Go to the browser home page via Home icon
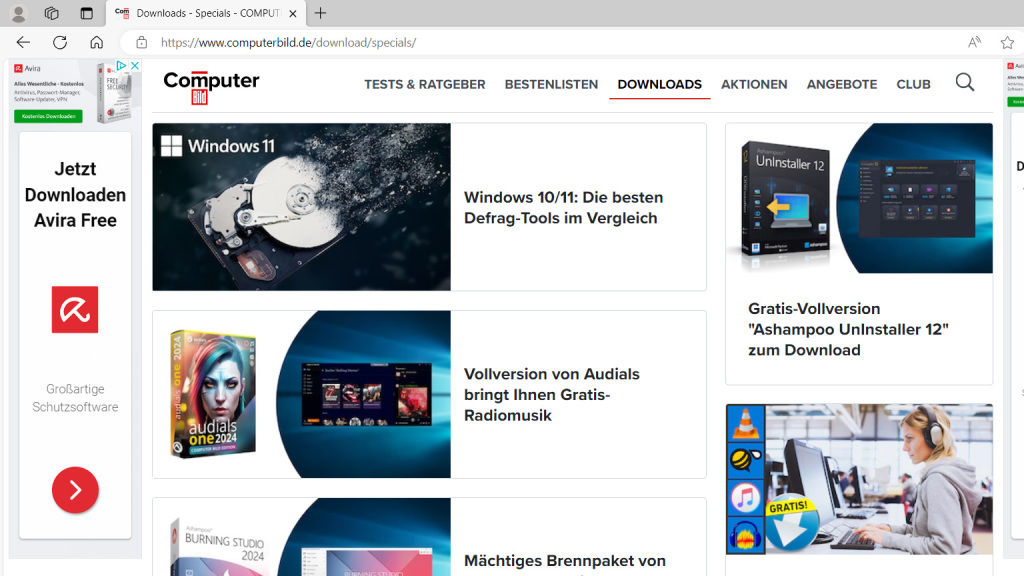Viewport: 1024px width, 576px height. (x=95, y=42)
